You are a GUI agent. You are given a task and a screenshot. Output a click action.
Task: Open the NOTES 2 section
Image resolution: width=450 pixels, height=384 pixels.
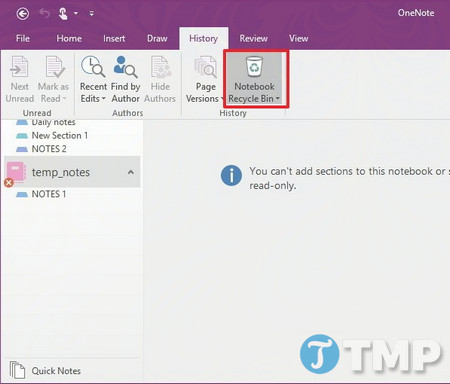tap(41, 149)
